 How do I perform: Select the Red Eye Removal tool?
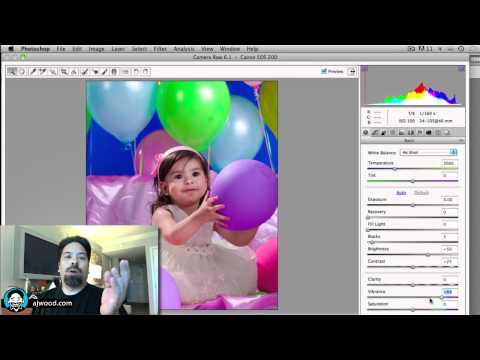tap(95, 71)
